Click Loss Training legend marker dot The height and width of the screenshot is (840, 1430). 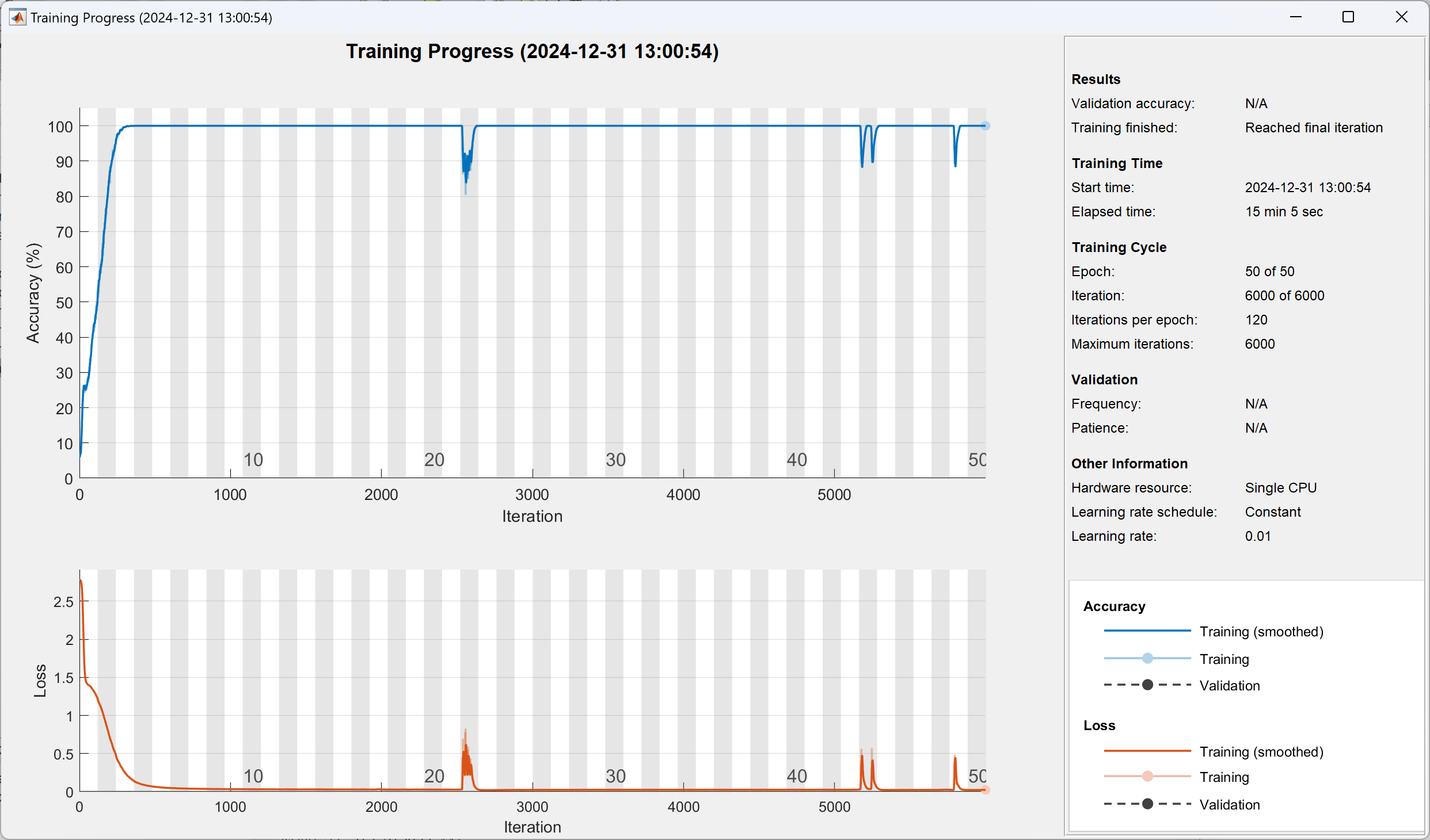[x=1147, y=776]
